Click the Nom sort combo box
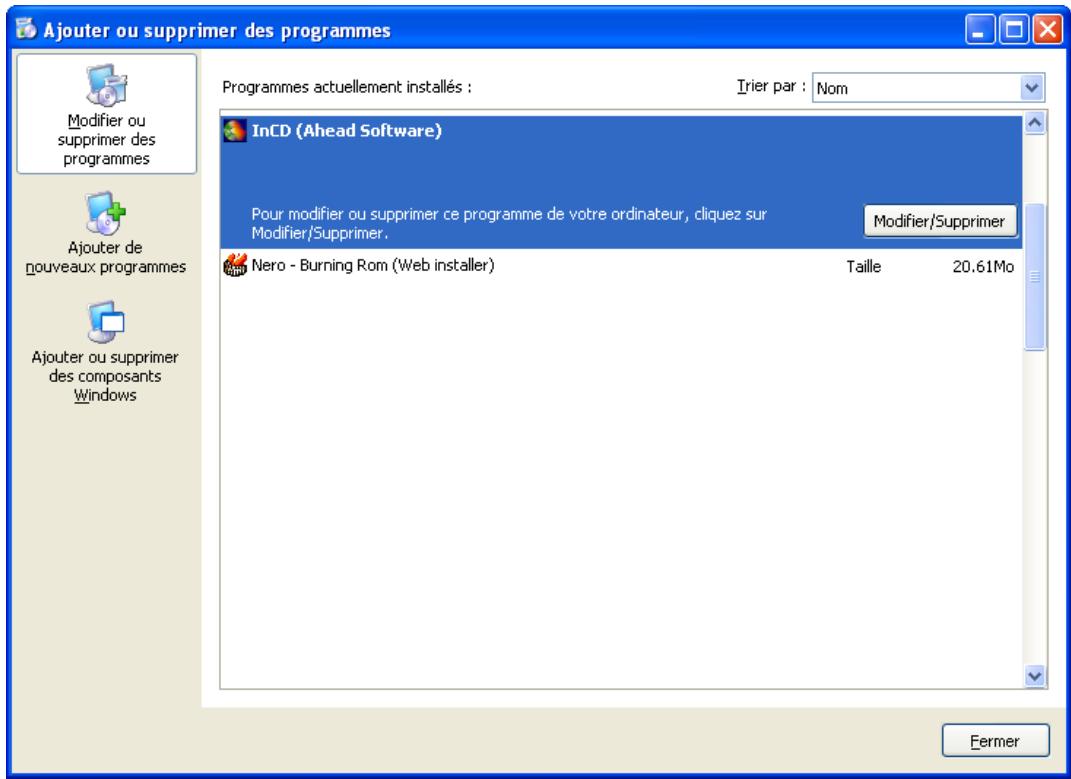The width and height of the screenshot is (1071, 779). point(928,87)
